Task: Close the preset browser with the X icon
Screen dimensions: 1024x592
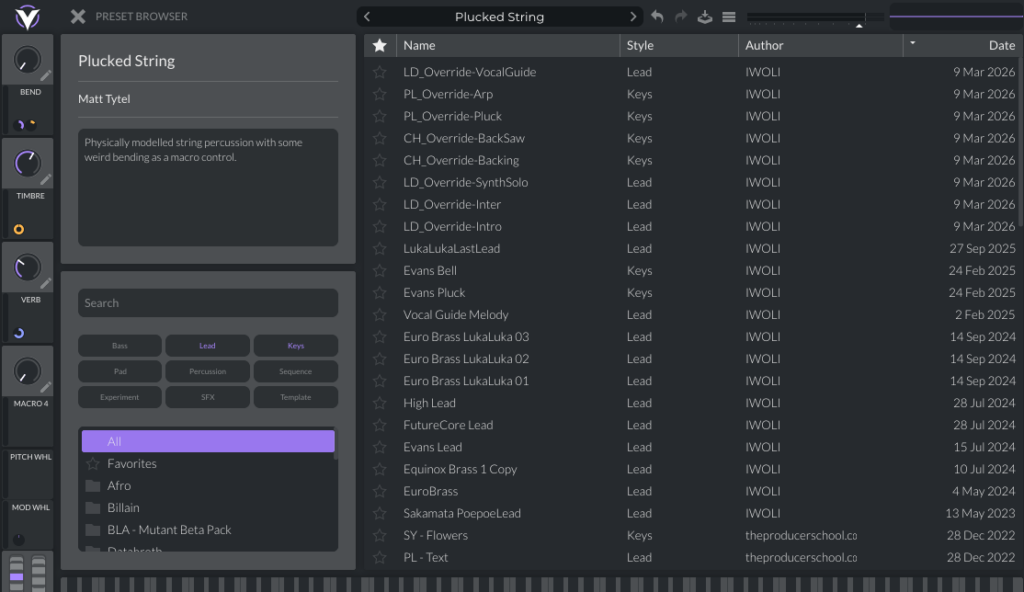Action: pyautogui.click(x=78, y=16)
